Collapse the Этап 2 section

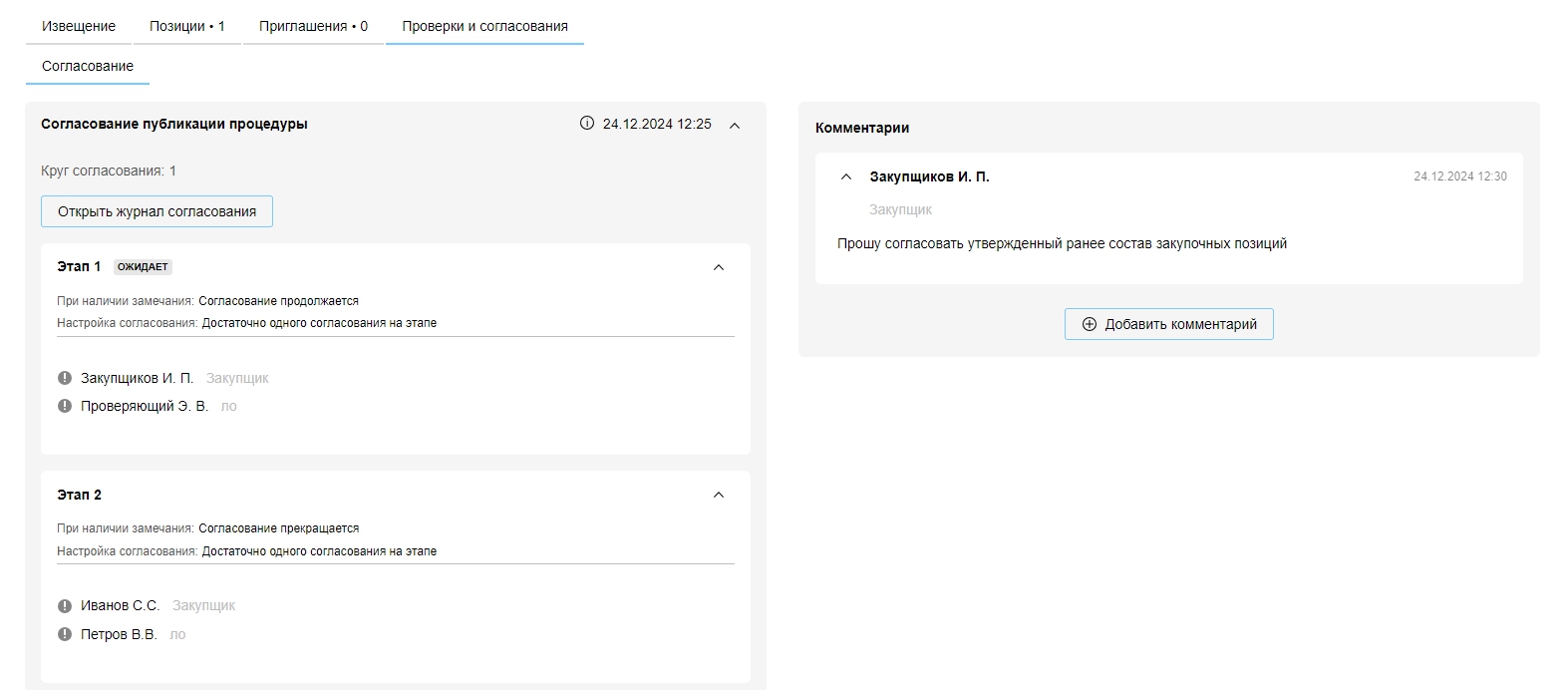click(719, 496)
